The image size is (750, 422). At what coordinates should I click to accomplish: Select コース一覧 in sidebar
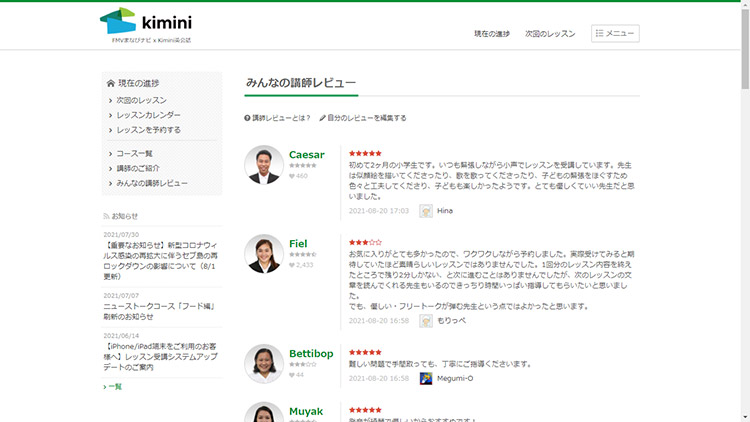pyautogui.click(x=134, y=153)
